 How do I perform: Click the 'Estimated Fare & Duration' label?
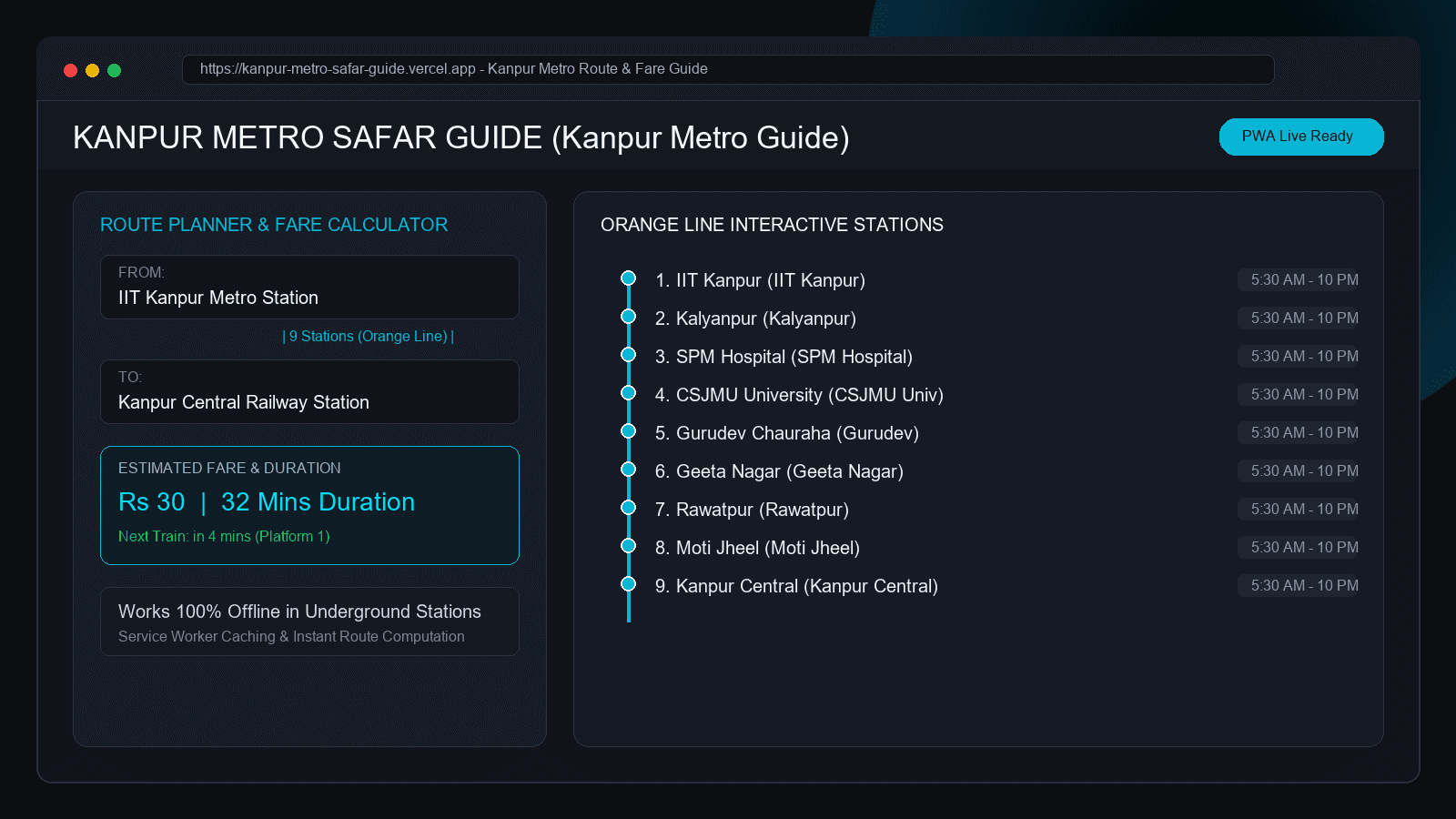229,468
